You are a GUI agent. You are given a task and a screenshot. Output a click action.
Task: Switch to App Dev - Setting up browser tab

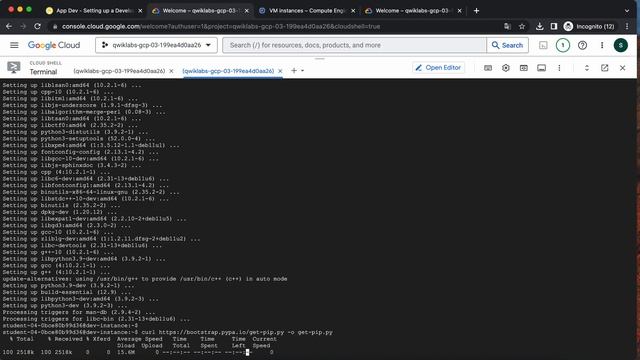coord(94,11)
